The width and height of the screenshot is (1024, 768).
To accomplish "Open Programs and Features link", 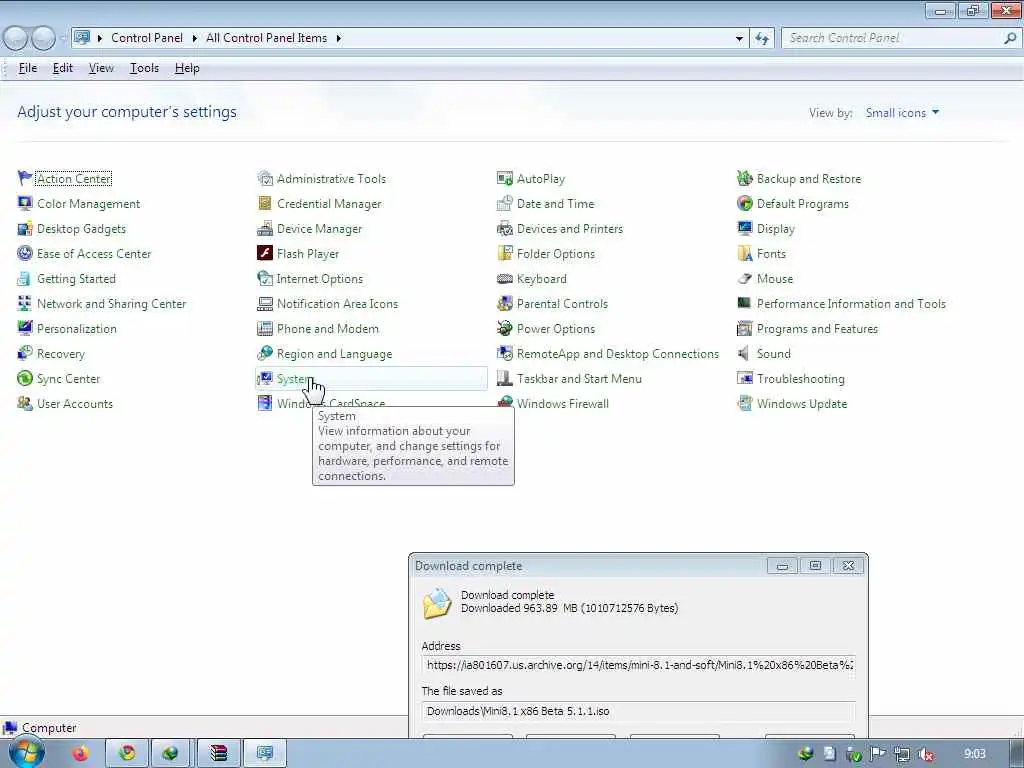I will (x=817, y=328).
